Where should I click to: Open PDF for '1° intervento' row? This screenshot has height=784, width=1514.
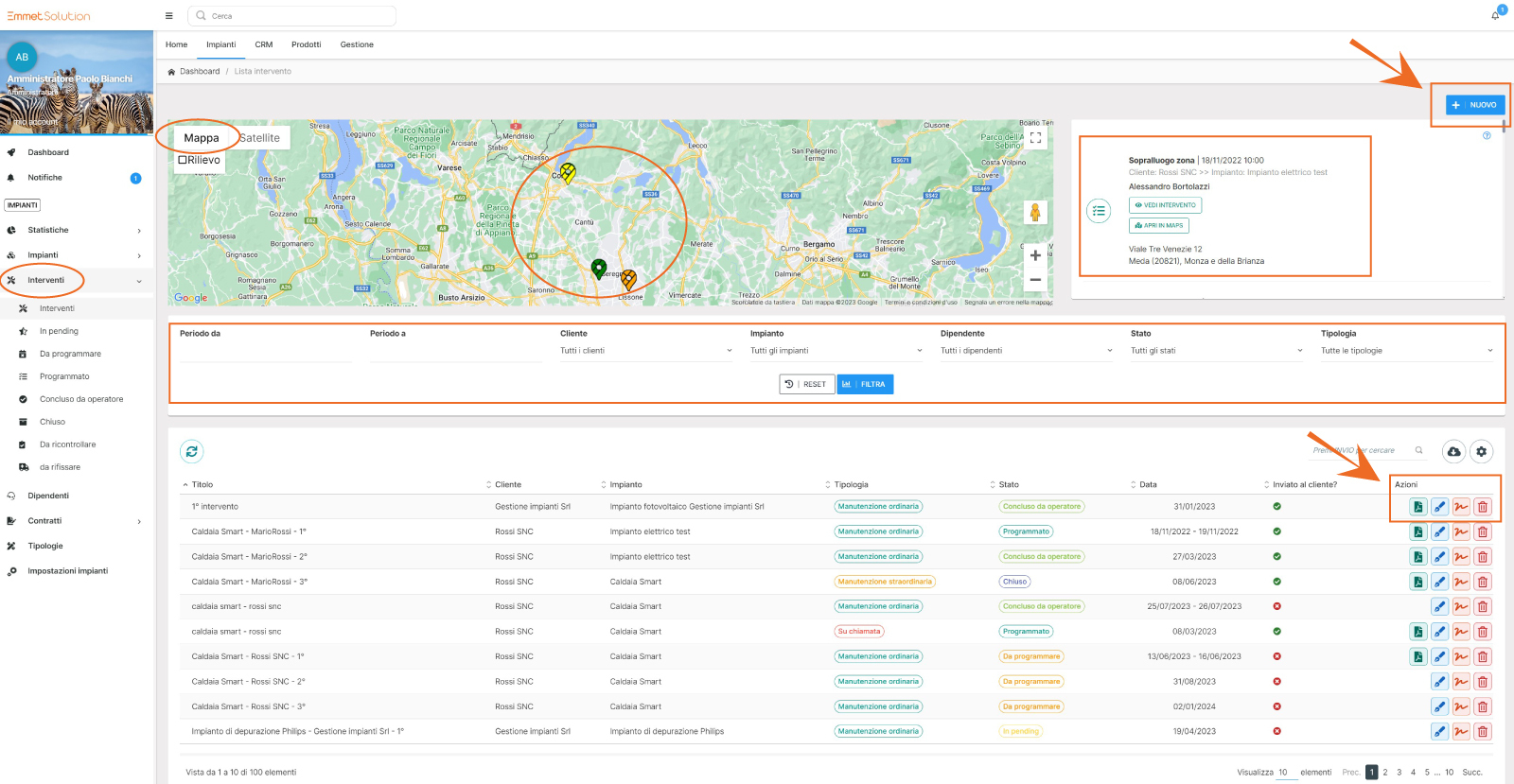click(1417, 507)
